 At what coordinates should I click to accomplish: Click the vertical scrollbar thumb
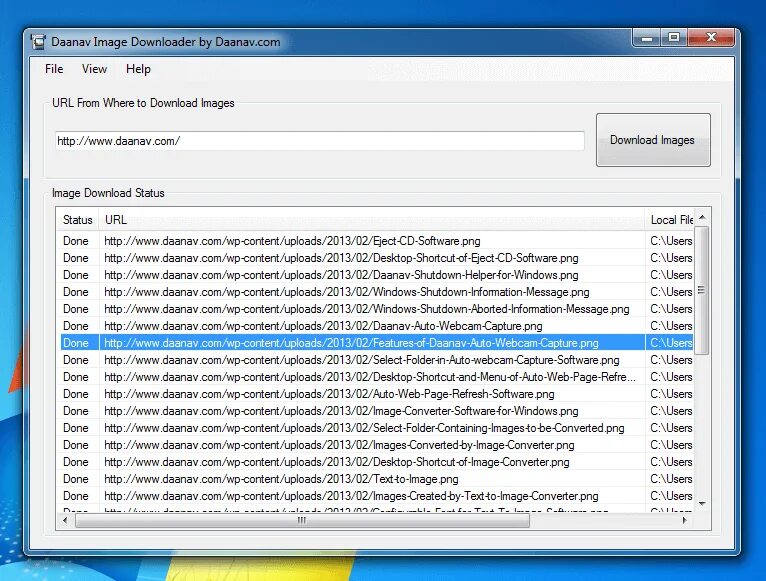pos(702,290)
